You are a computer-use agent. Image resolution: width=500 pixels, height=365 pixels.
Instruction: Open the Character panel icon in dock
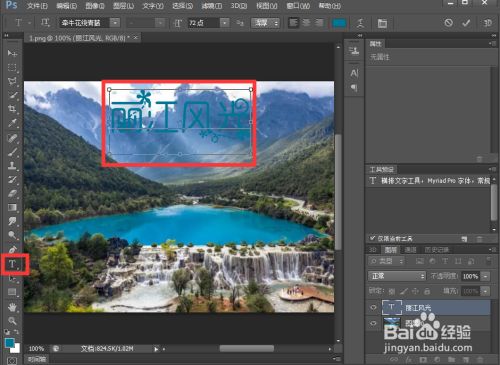click(x=354, y=73)
